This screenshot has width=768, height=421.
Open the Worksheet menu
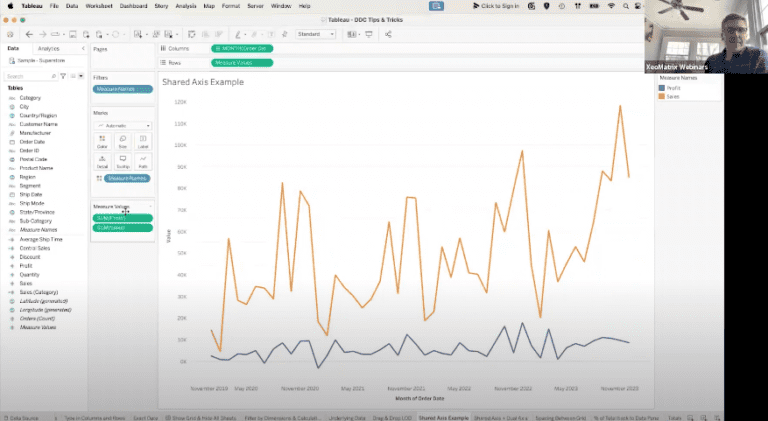(x=99, y=6)
